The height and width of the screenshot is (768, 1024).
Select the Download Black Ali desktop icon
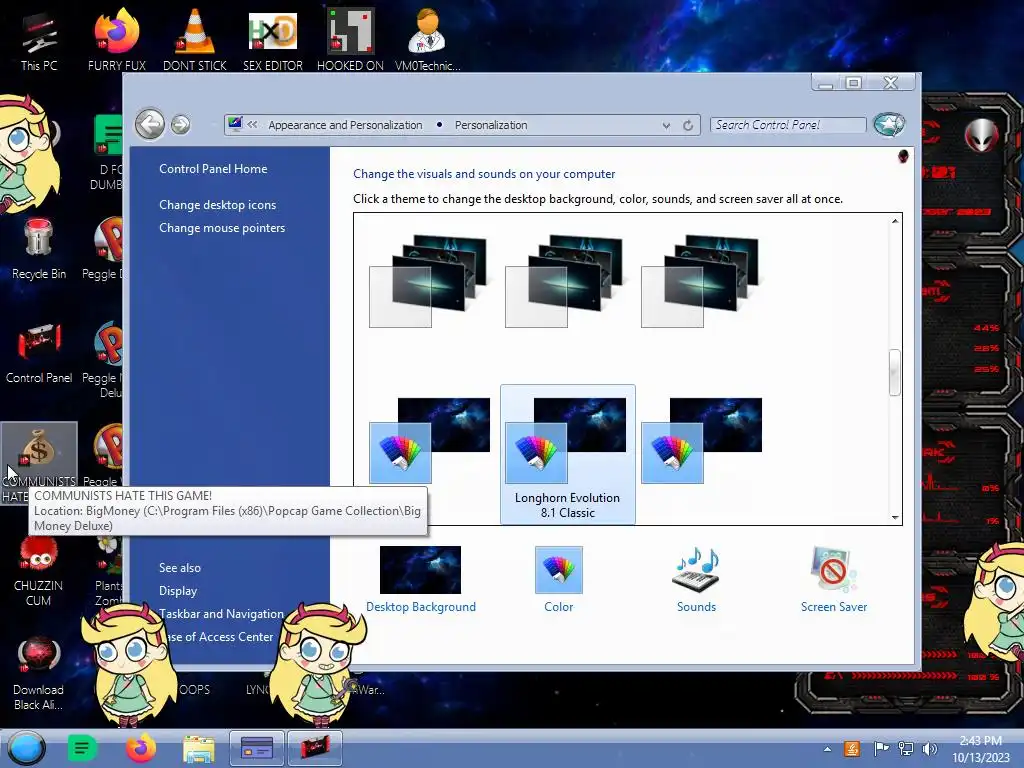tap(39, 675)
